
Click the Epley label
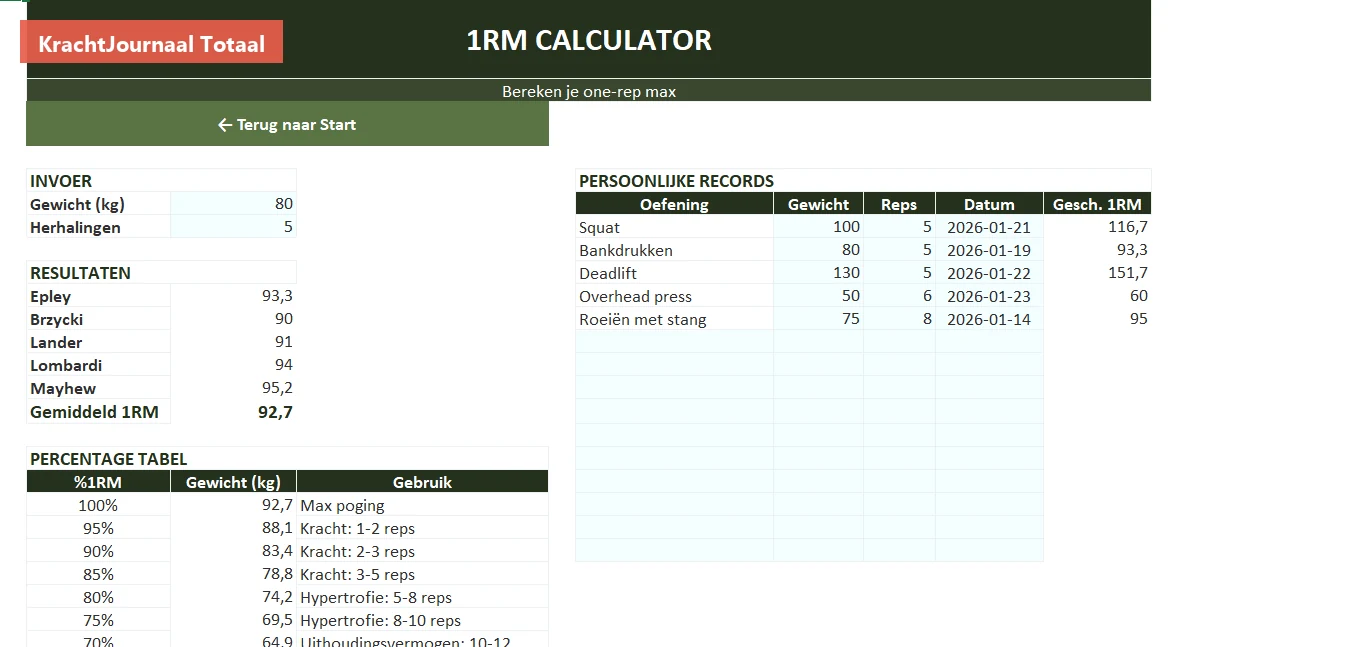(98, 296)
